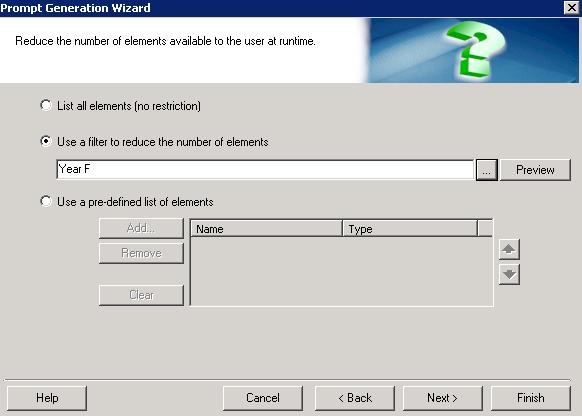Click Finish to complete the wizard
Viewport: 582px width, 416px height.
coord(531,398)
